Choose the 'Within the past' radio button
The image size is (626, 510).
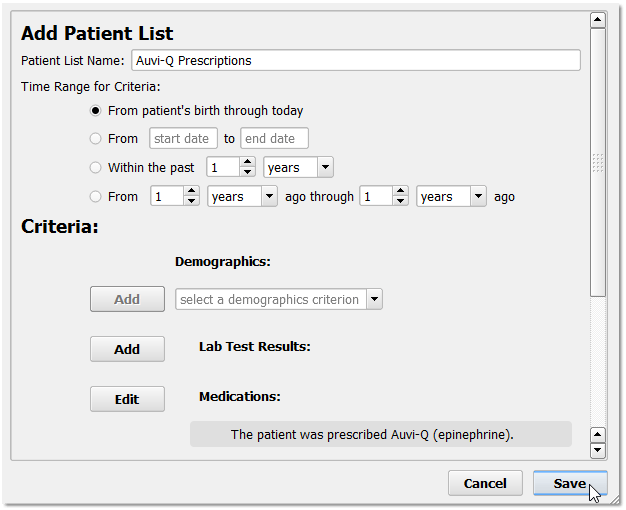coord(96,168)
